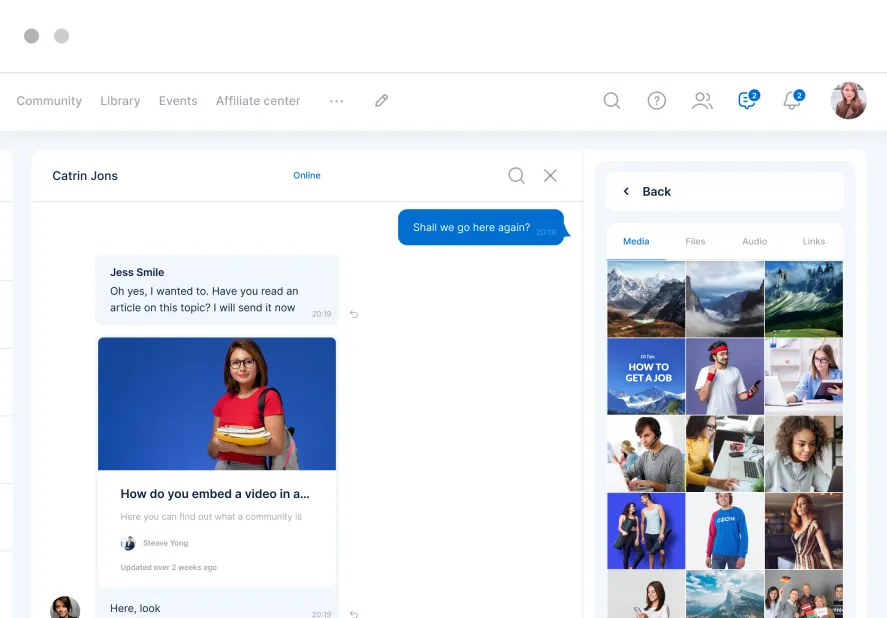
Task: Switch to the Files tab
Action: (695, 241)
